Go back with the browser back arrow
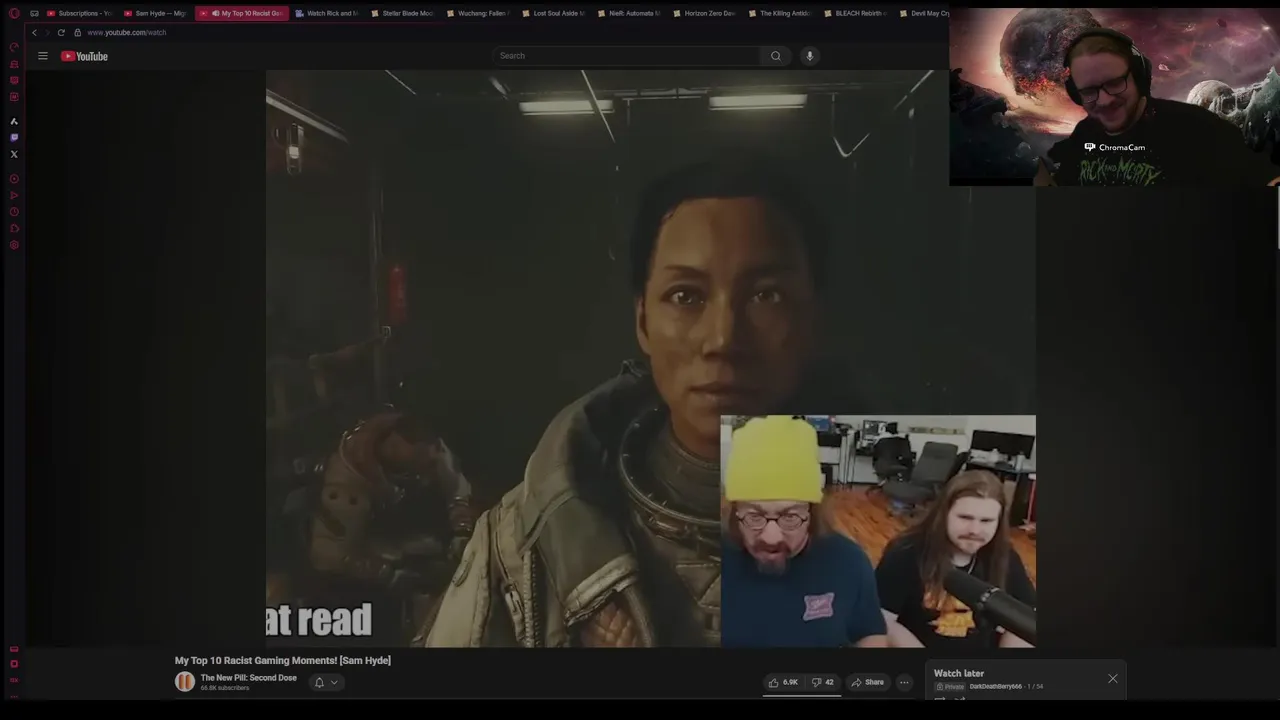The height and width of the screenshot is (720, 1280). pos(34,32)
